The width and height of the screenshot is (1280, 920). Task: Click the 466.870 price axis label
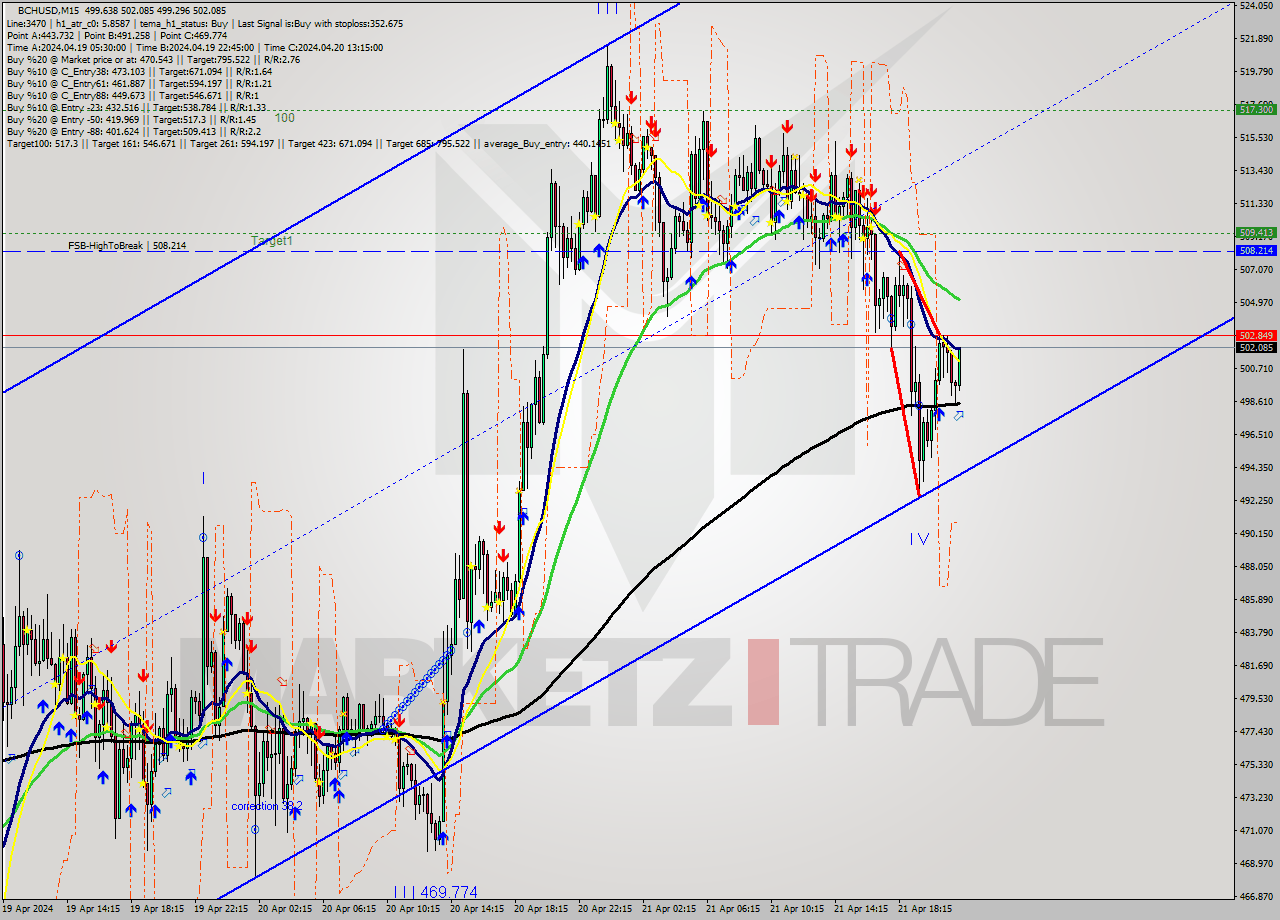[x=1256, y=897]
